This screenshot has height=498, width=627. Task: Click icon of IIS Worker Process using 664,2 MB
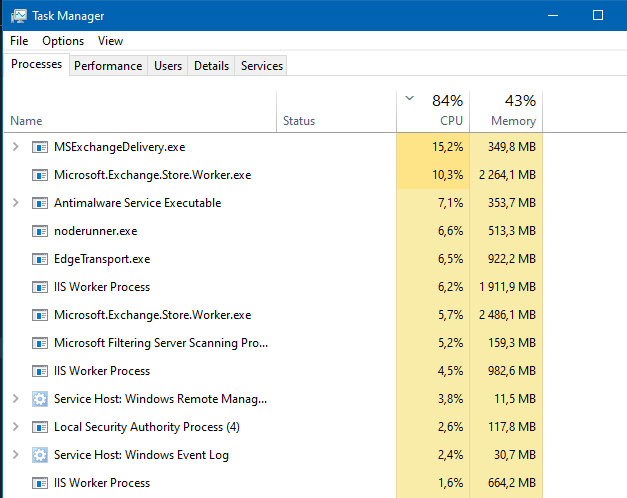pyautogui.click(x=40, y=483)
